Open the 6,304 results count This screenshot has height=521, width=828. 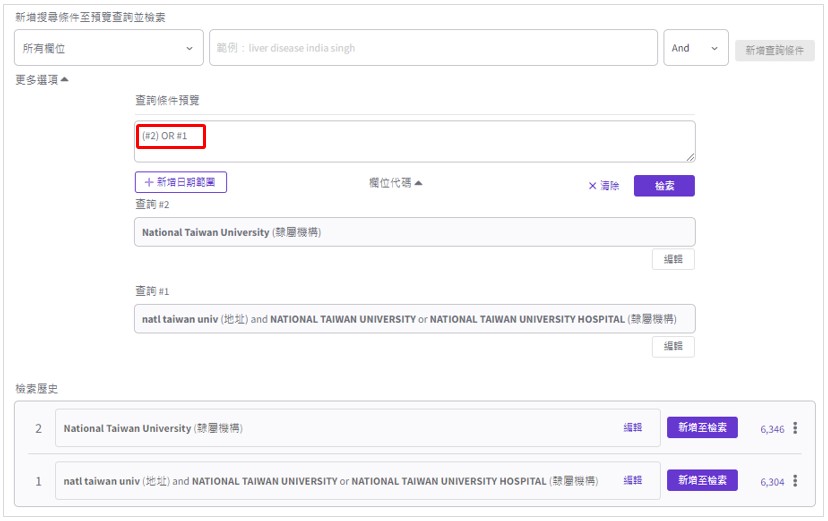coord(772,482)
